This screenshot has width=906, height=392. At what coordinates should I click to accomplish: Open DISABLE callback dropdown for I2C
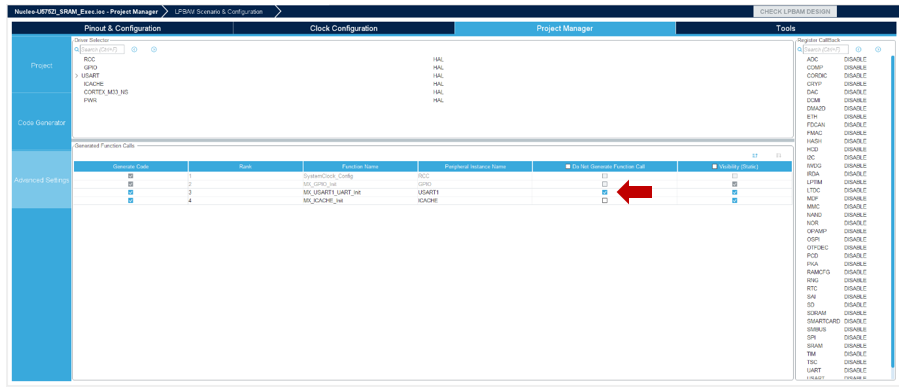click(855, 157)
